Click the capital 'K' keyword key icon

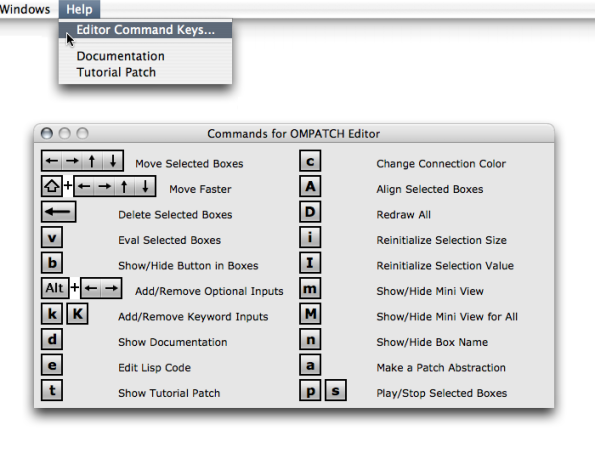point(77,314)
